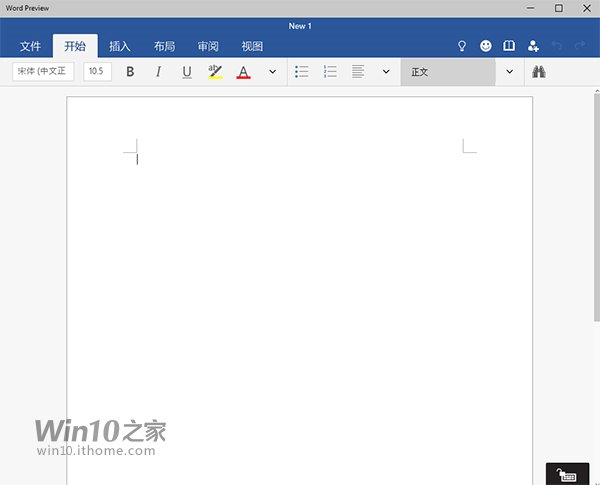Open paragraph alignment options
Image resolution: width=600 pixels, height=485 pixels.
click(x=358, y=72)
